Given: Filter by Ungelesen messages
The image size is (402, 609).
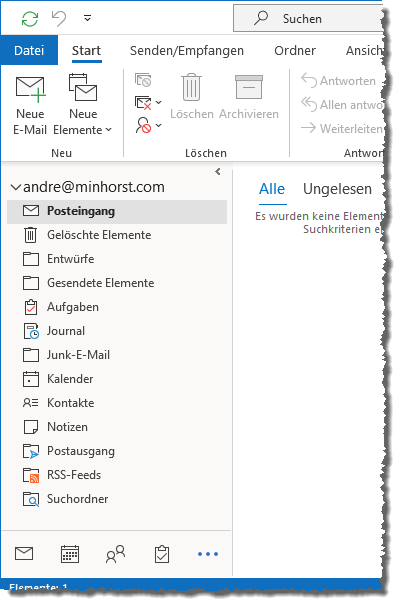Looking at the screenshot, I should point(338,190).
